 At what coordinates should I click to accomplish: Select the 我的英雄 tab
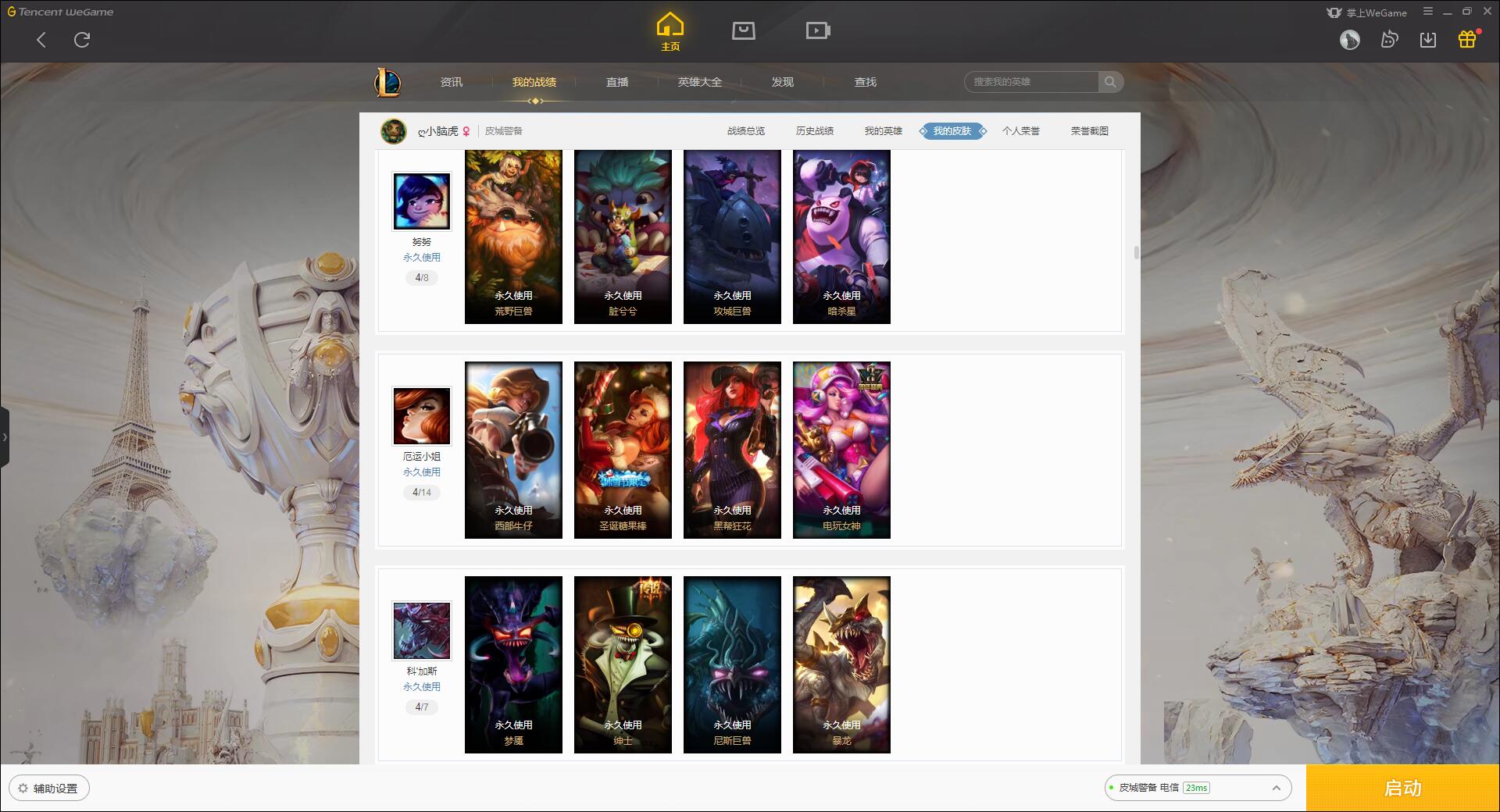[x=884, y=131]
